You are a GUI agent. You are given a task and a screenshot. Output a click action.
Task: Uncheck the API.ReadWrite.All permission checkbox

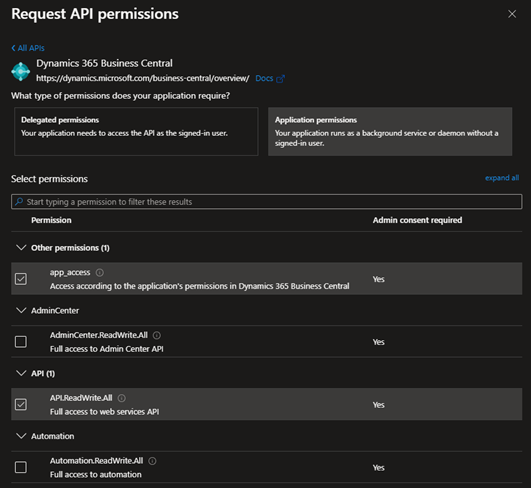(x=21, y=404)
